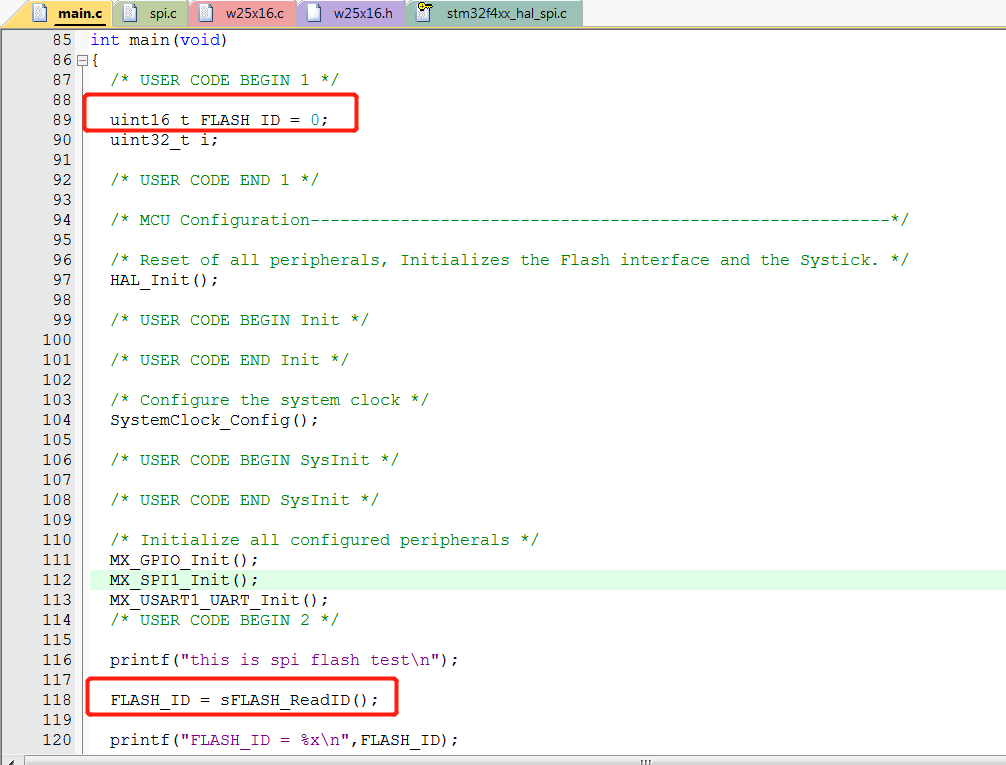Click the 'MCU Configuration' comment line
This screenshot has height=765, width=1006.
tap(509, 220)
